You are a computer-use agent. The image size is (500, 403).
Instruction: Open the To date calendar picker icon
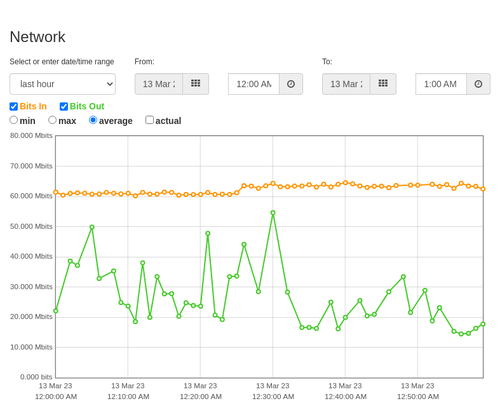383,84
